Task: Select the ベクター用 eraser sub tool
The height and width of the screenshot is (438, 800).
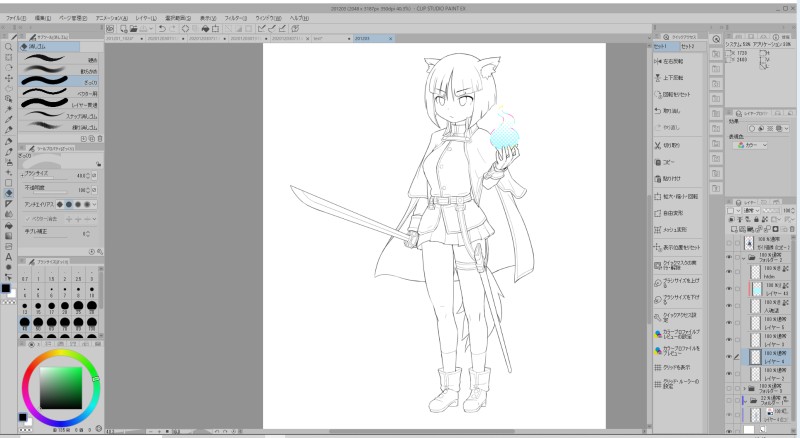Action: point(60,93)
